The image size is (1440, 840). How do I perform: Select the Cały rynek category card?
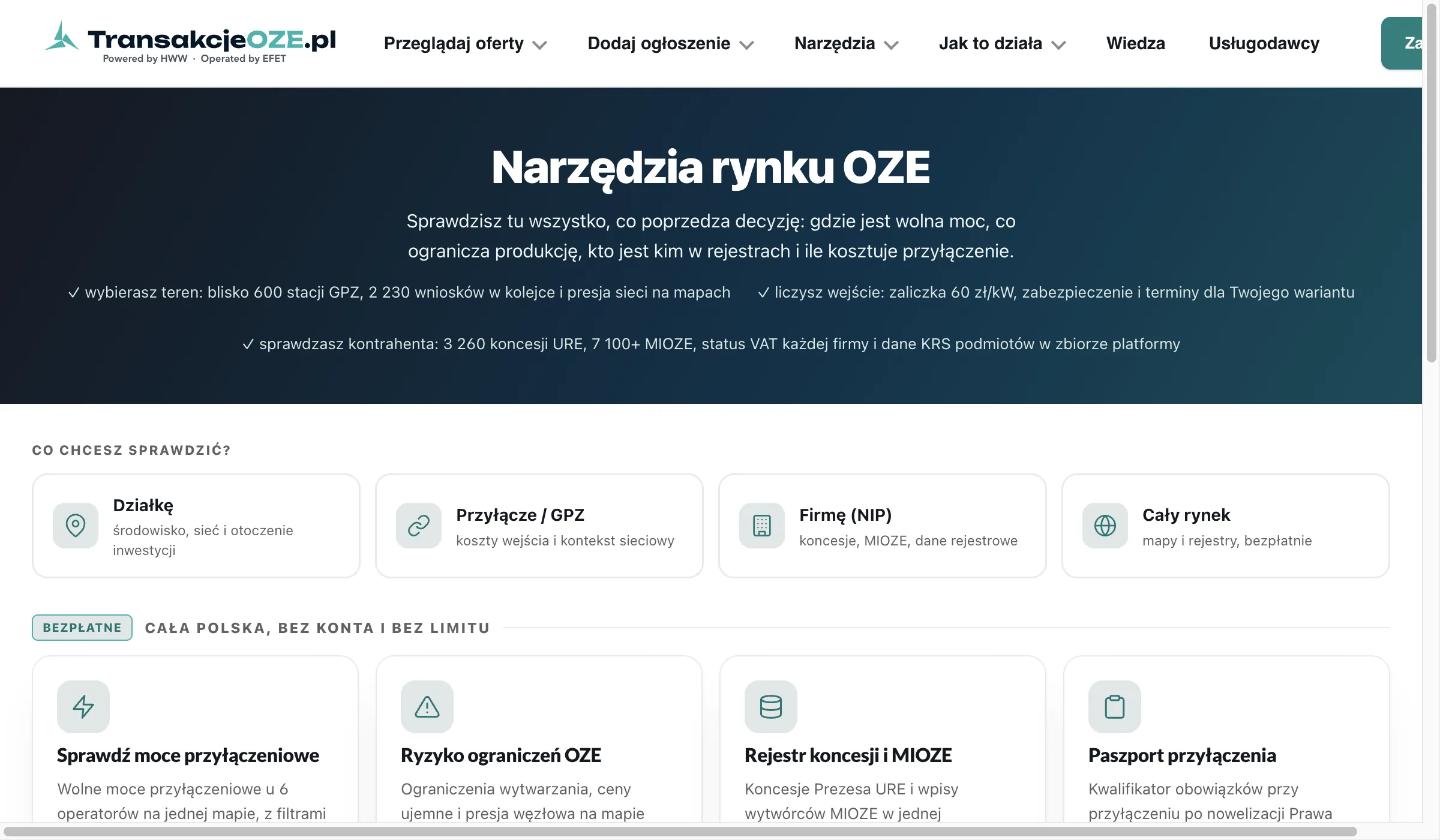coord(1226,526)
